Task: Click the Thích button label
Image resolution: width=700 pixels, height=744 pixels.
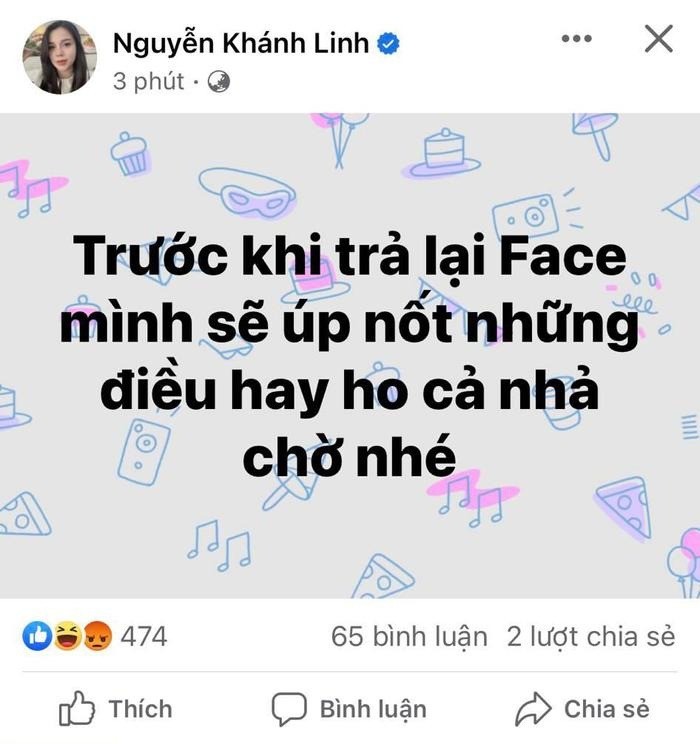Action: tap(140, 709)
